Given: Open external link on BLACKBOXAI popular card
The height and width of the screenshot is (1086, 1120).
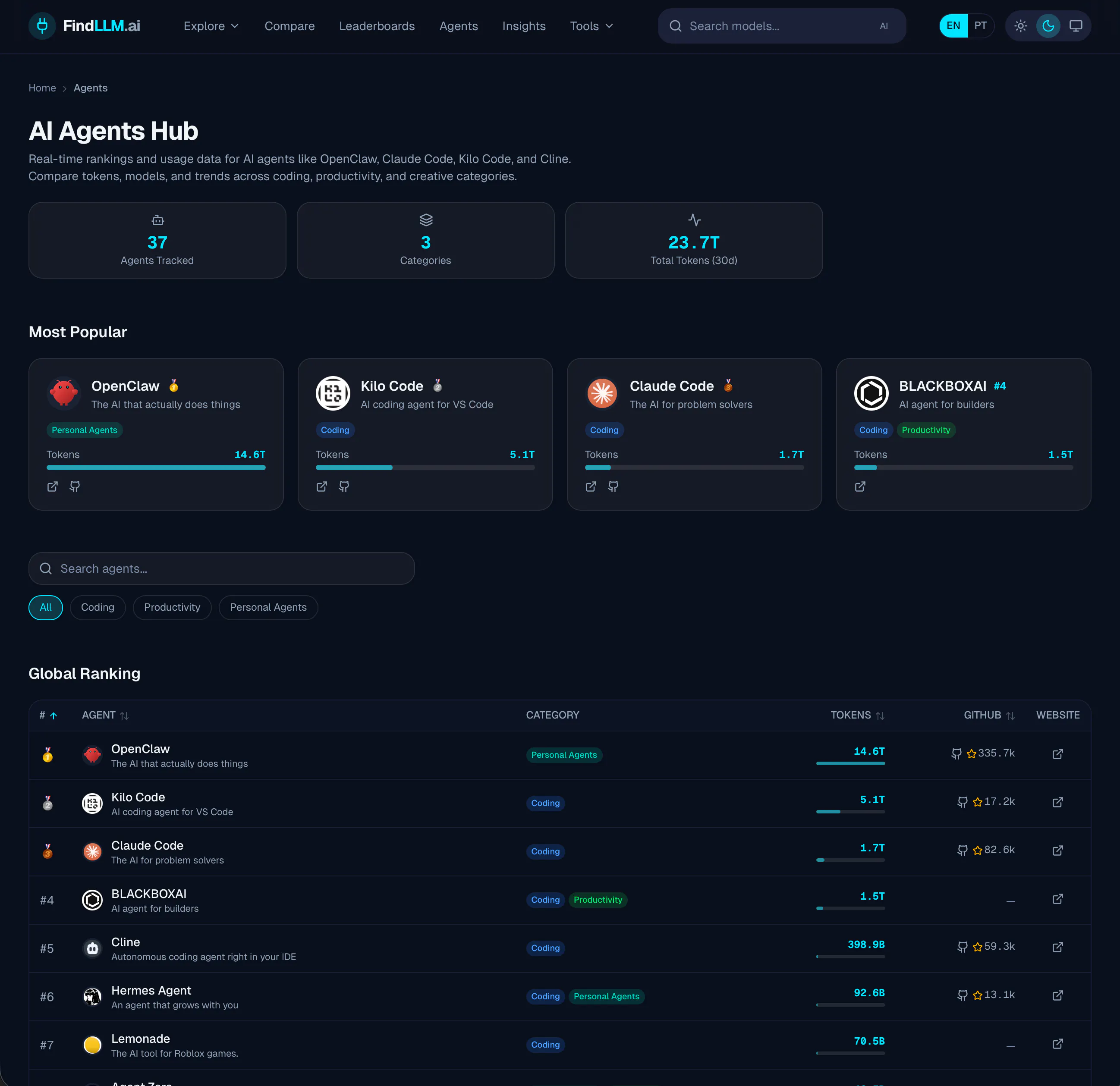Looking at the screenshot, I should point(860,487).
